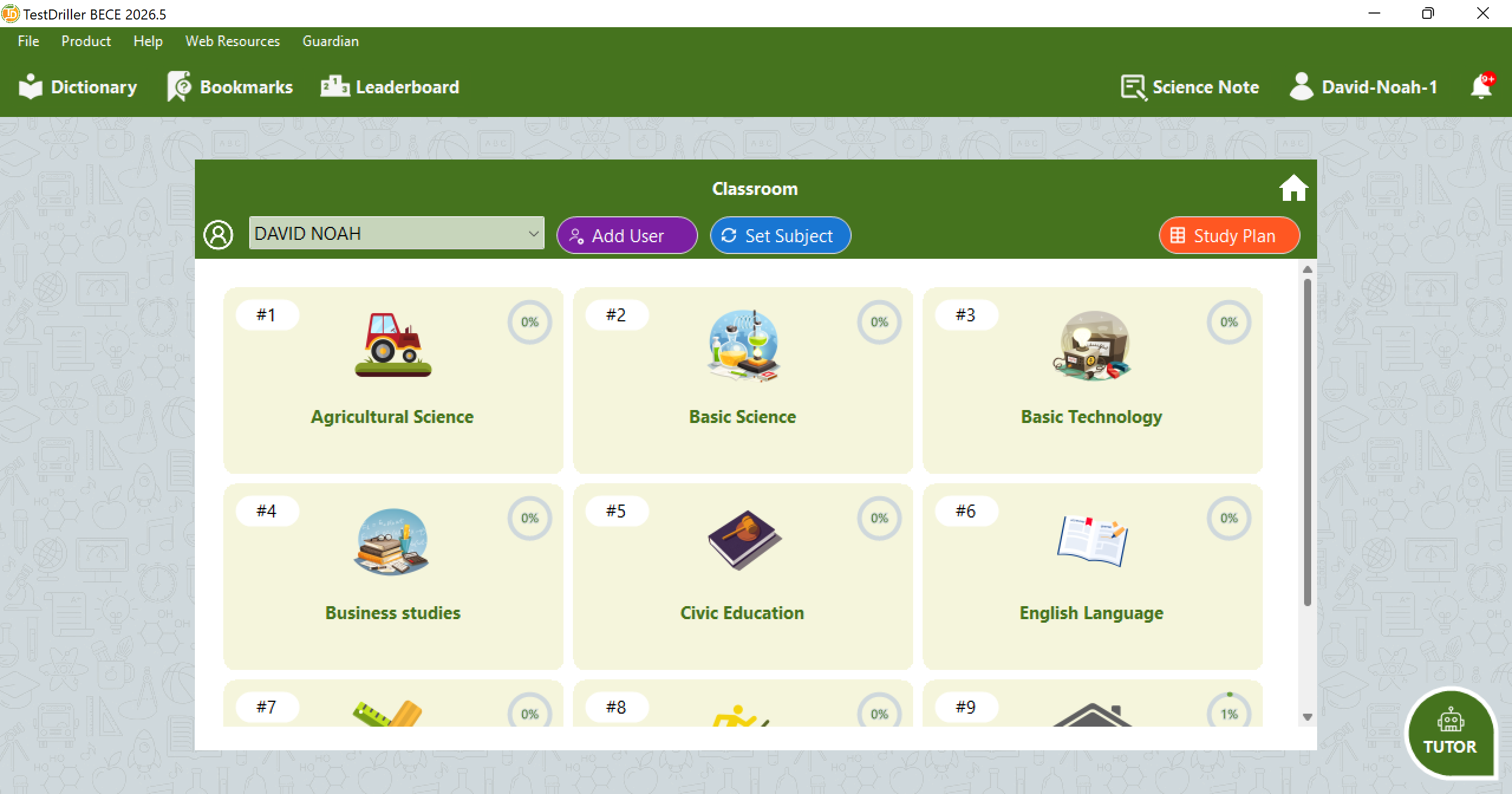Click the #4 rank badge
Screen dimensions: 1512x794
267,511
